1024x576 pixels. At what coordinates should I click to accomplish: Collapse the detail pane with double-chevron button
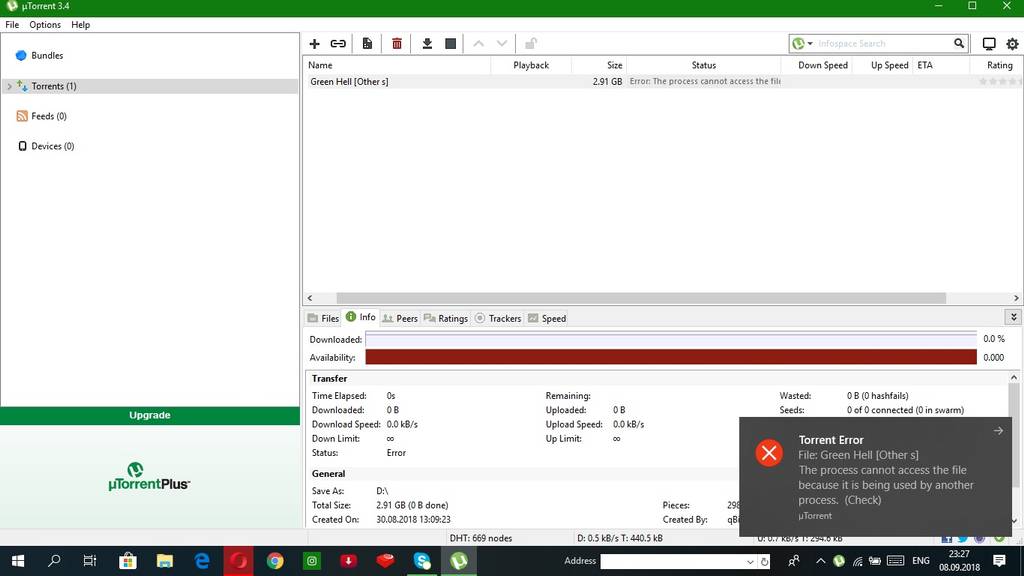pyautogui.click(x=1014, y=317)
